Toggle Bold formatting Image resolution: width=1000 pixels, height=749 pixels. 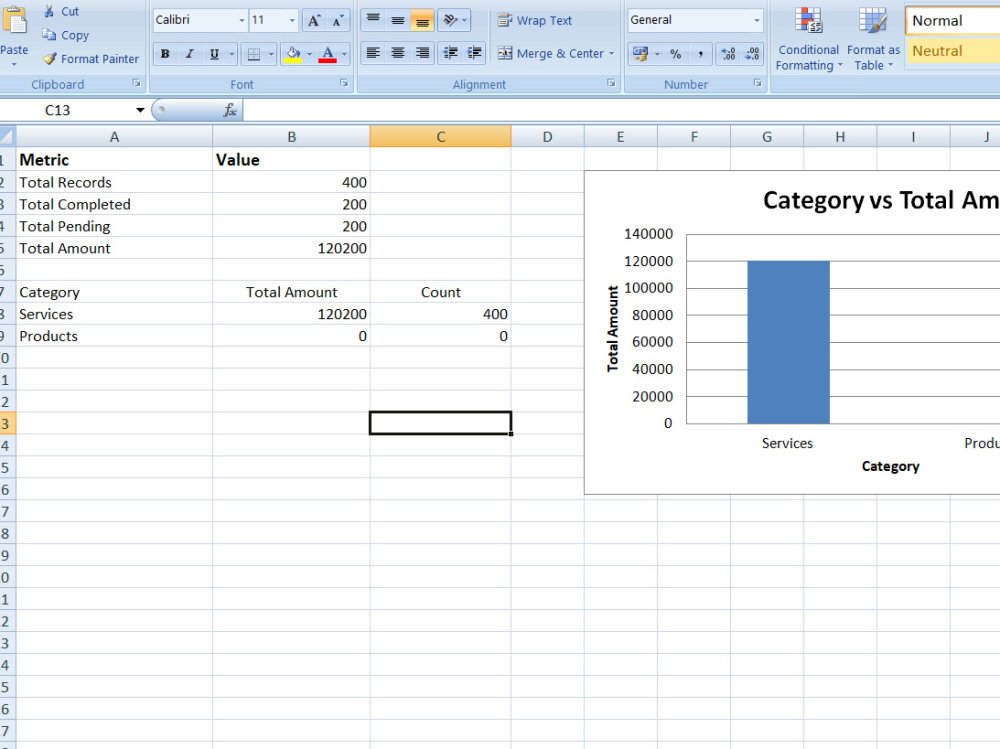(165, 54)
